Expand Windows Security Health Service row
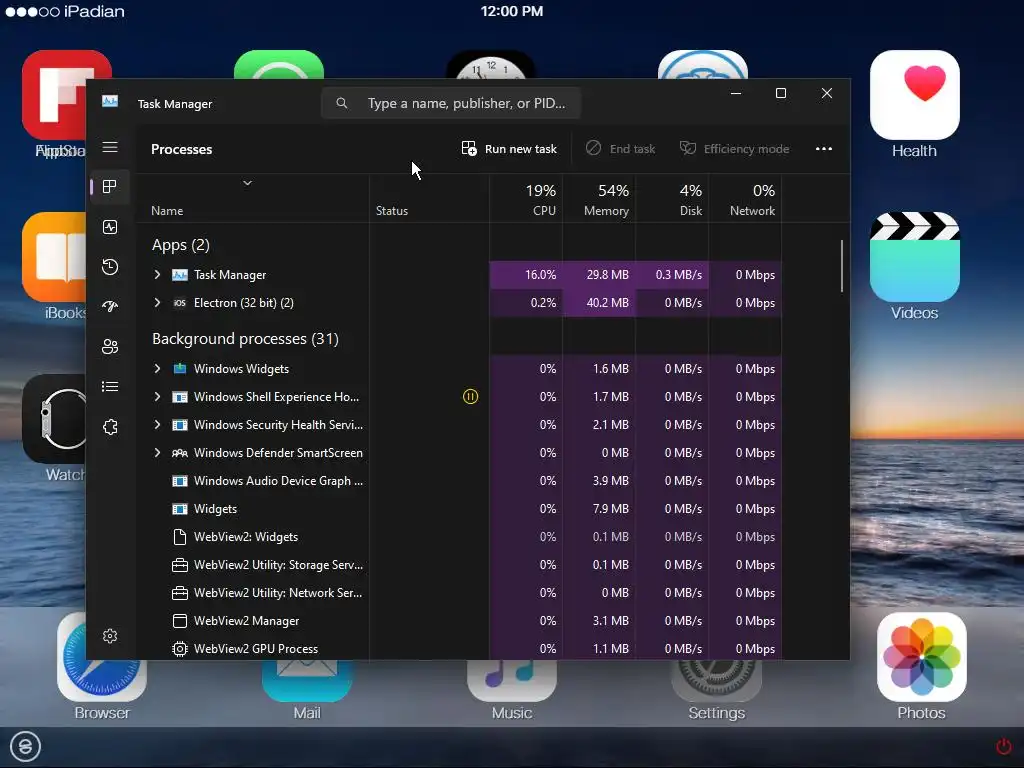Viewport: 1024px width, 768px height. pyautogui.click(x=157, y=424)
